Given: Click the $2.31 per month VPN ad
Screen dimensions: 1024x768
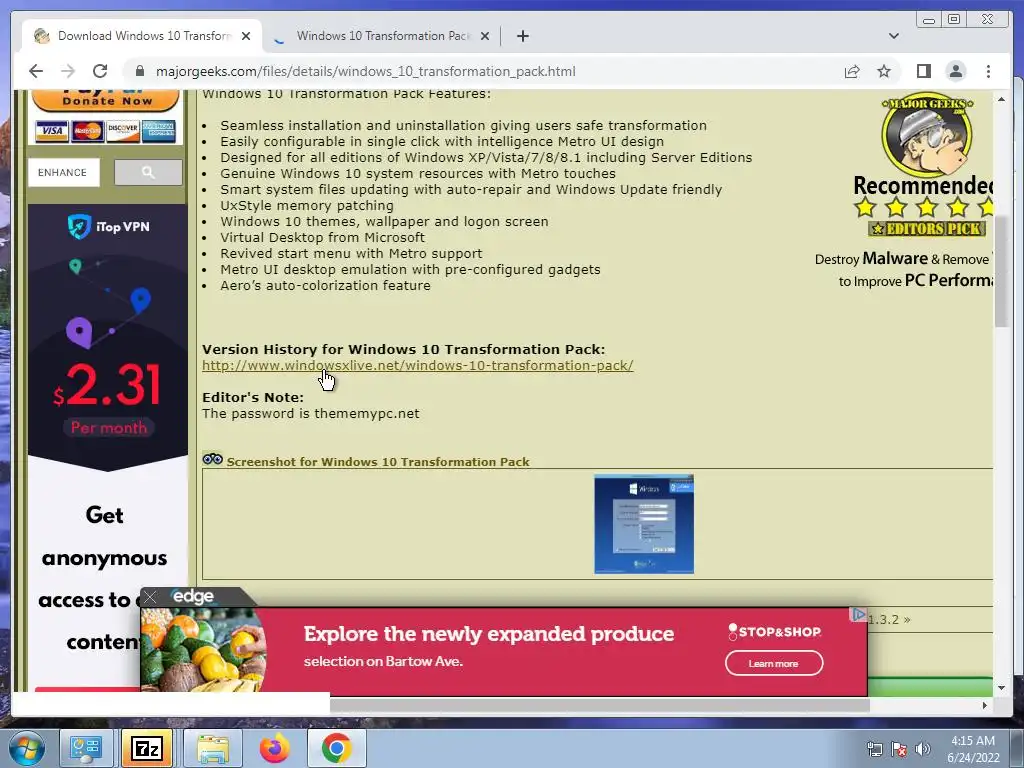Looking at the screenshot, I should 108,398.
